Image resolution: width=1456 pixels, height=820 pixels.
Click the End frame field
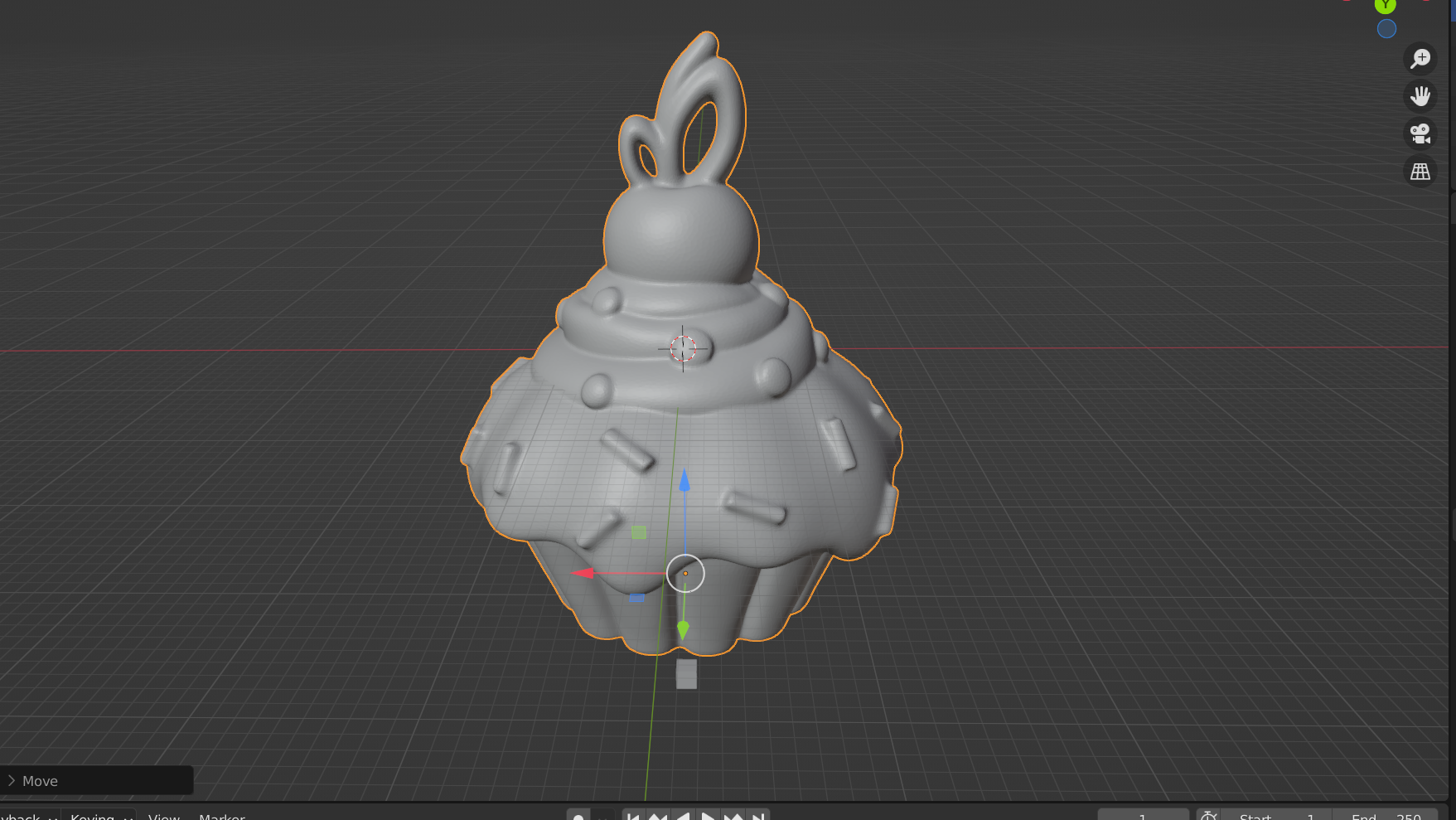tap(1386, 816)
